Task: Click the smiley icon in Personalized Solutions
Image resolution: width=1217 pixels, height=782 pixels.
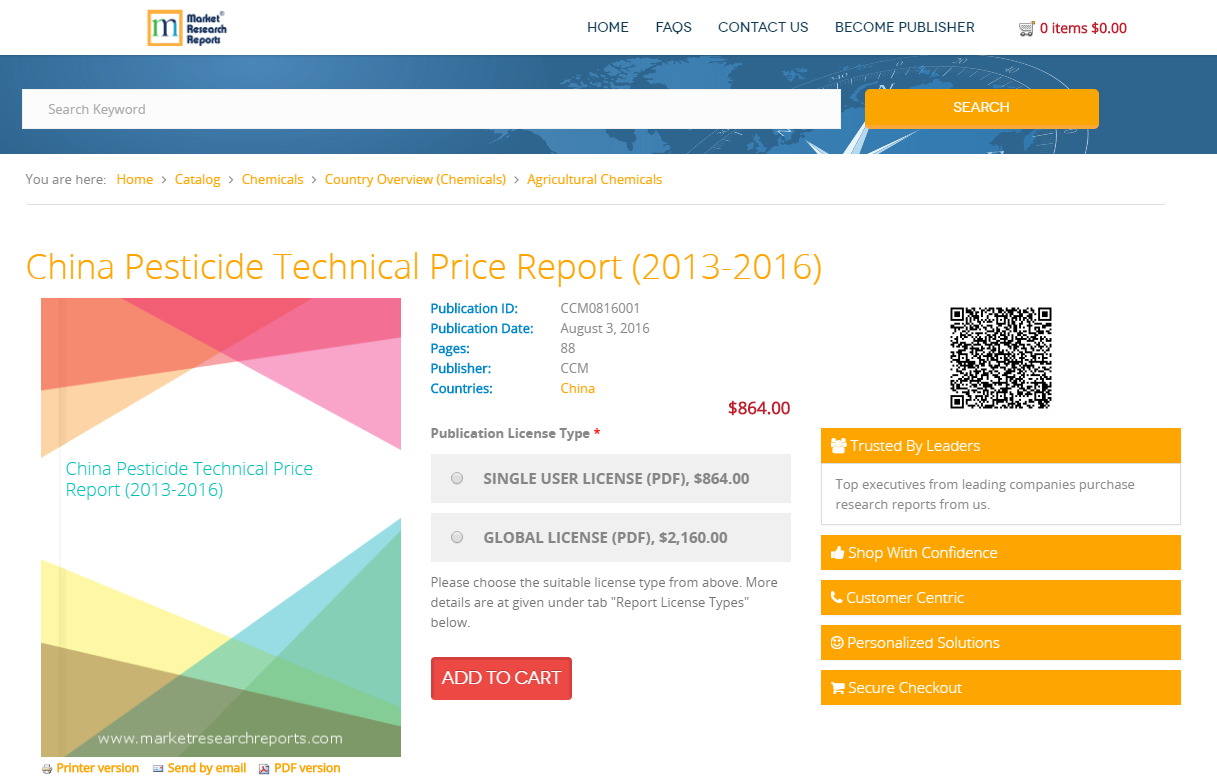Action: (x=837, y=642)
